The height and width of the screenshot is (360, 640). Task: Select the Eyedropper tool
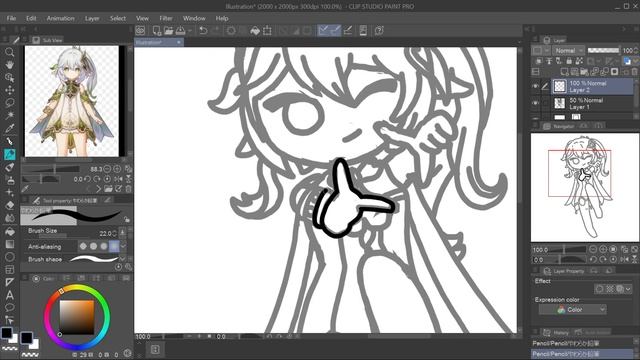(x=9, y=129)
